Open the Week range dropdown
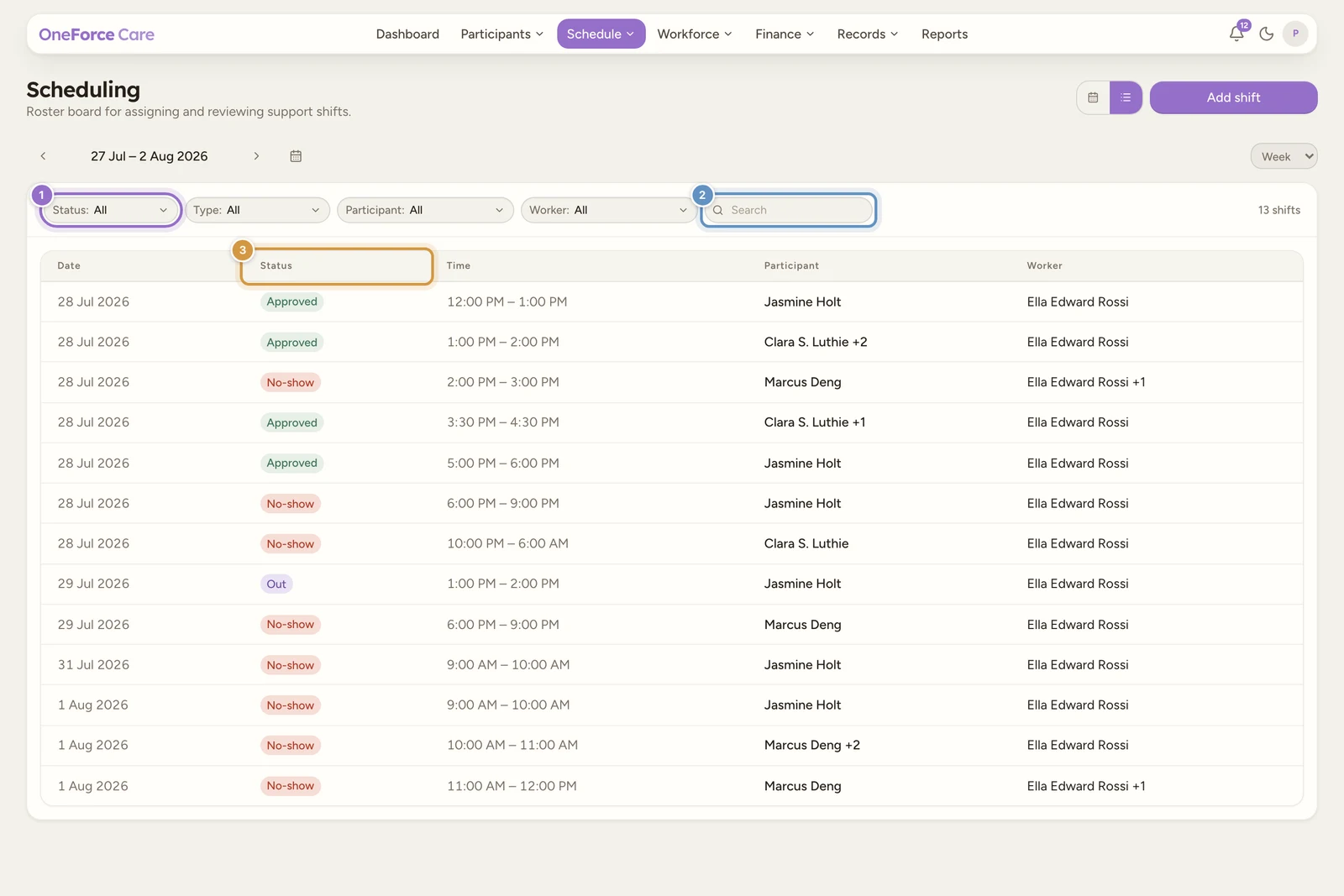Screen dimensions: 1344x896 (x=1284, y=156)
